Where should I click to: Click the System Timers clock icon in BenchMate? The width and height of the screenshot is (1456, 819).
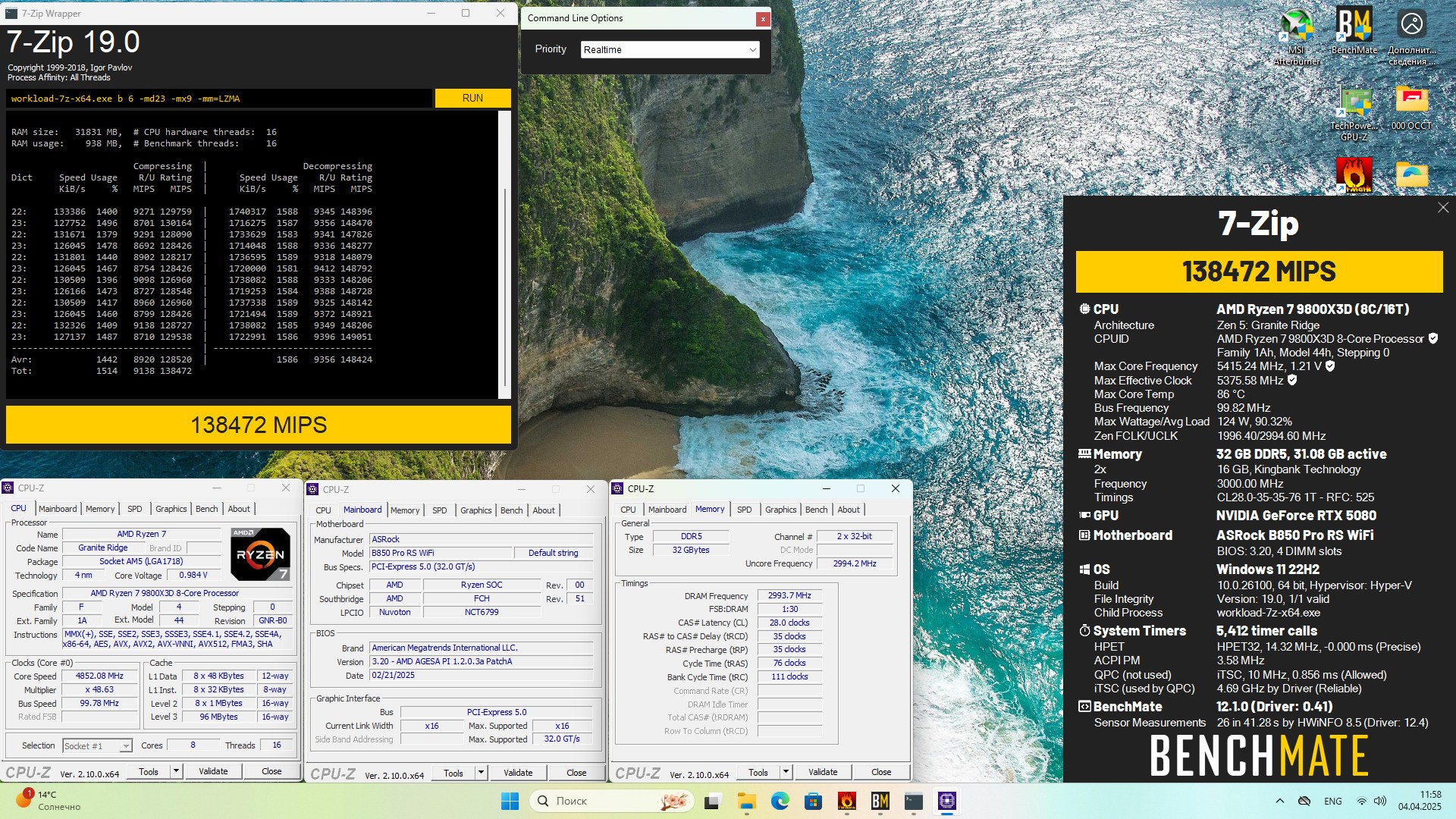click(1084, 631)
